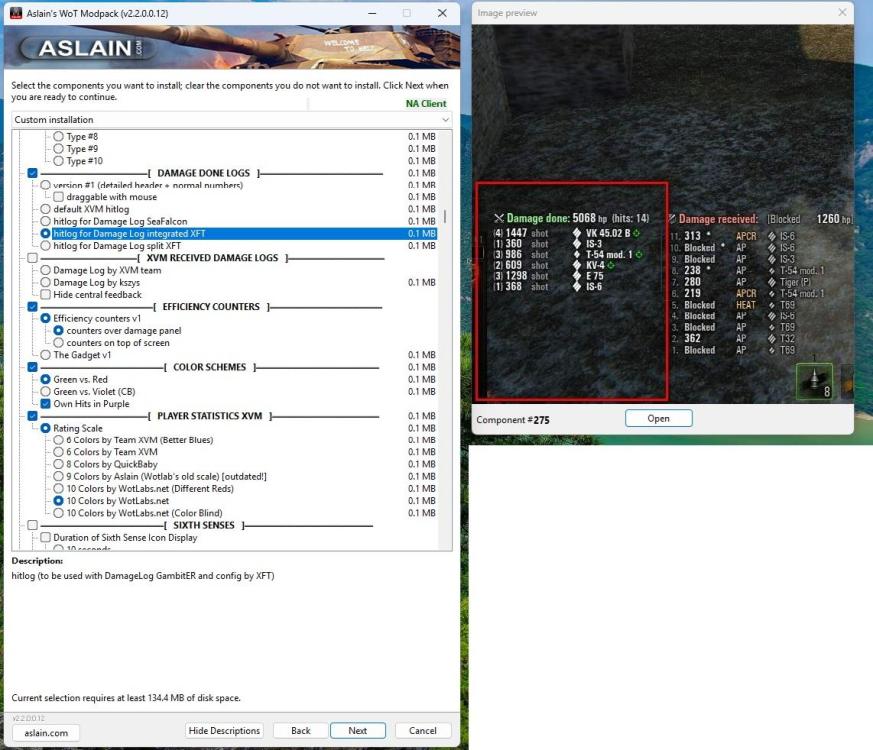Click Hide Descriptions button
This screenshot has width=873, height=750.
click(224, 731)
